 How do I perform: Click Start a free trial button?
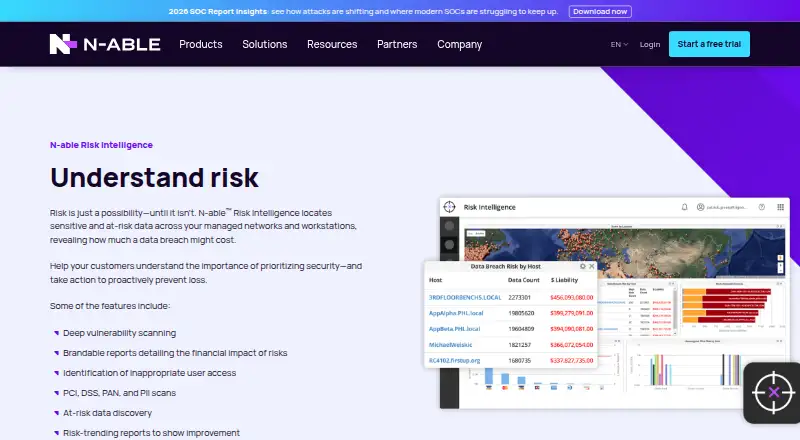coord(709,44)
